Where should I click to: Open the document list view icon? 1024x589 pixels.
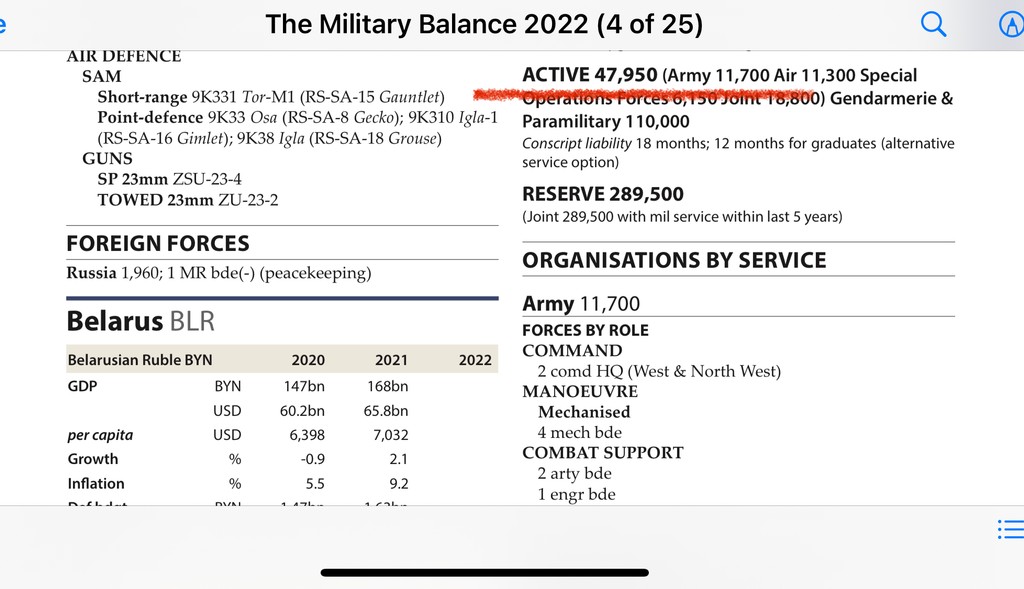[x=1010, y=530]
